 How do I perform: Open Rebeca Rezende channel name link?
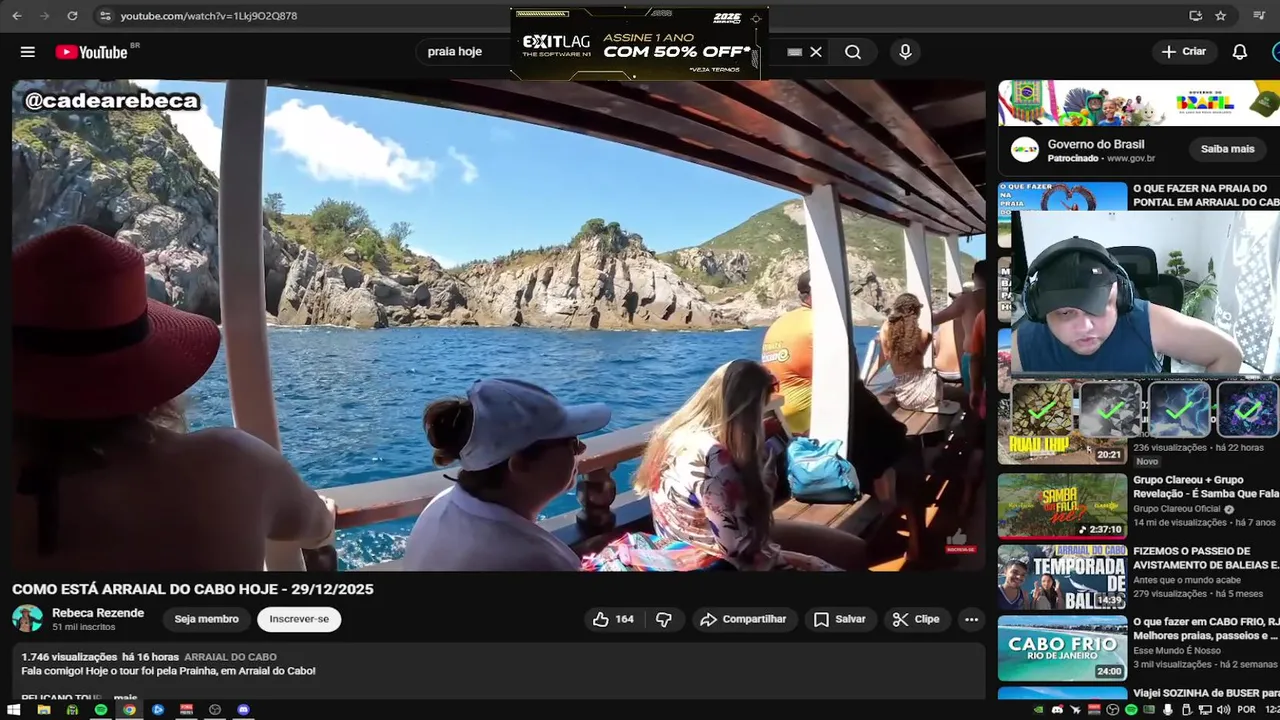[98, 613]
